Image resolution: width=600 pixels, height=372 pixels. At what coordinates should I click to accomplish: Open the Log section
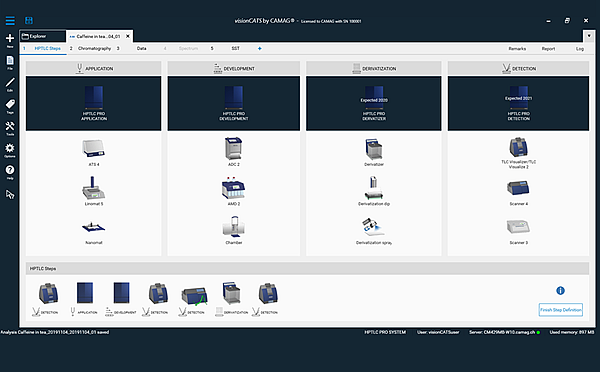[x=580, y=49]
